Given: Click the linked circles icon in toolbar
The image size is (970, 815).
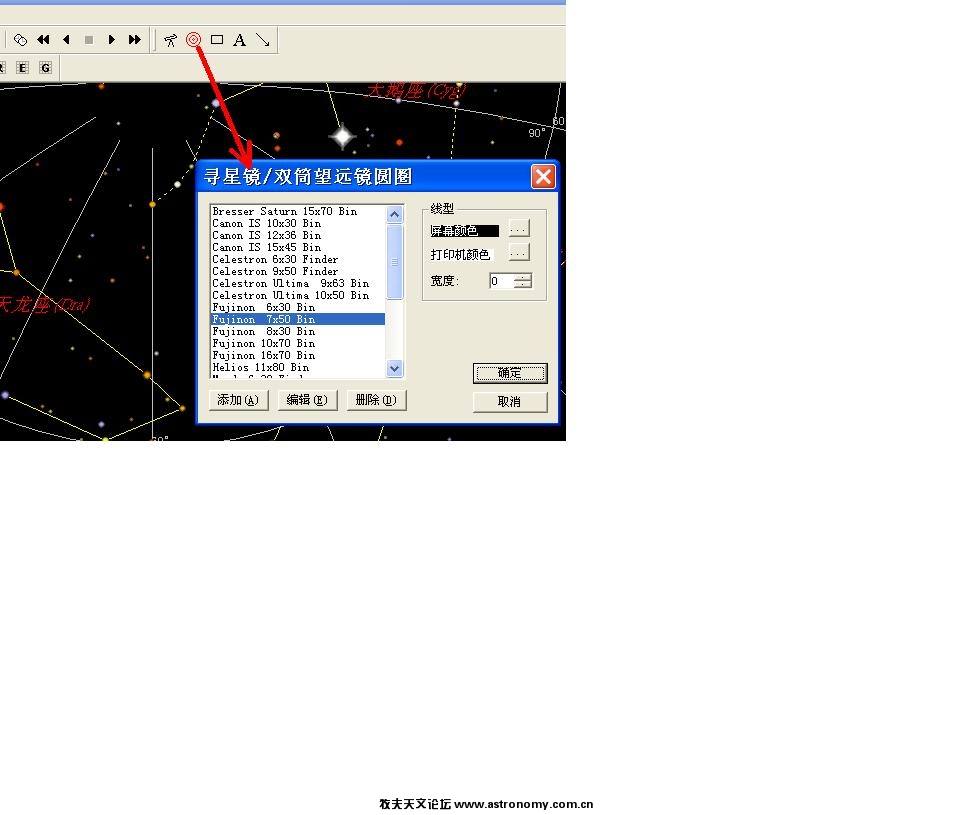Looking at the screenshot, I should [20, 40].
